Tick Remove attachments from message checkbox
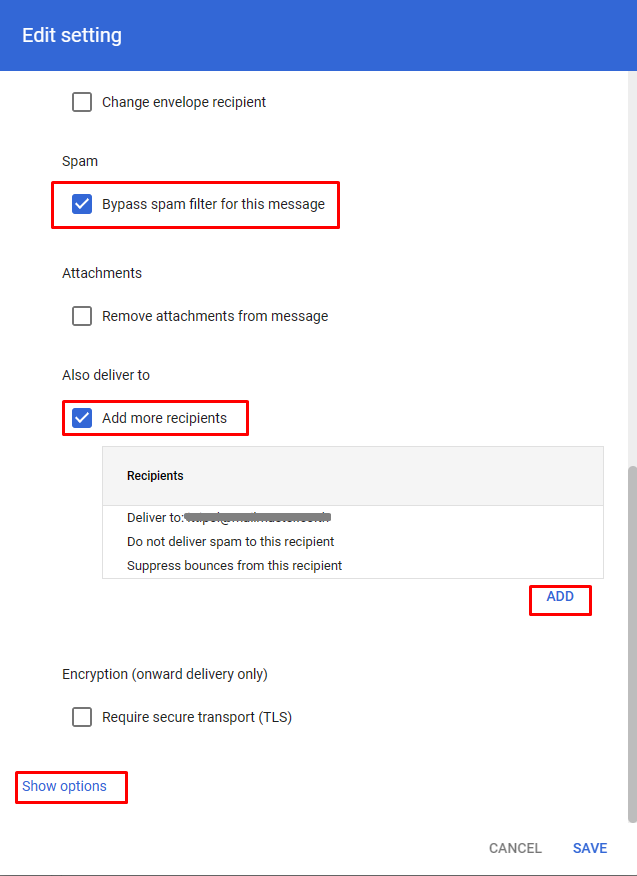The width and height of the screenshot is (637, 876). (82, 316)
